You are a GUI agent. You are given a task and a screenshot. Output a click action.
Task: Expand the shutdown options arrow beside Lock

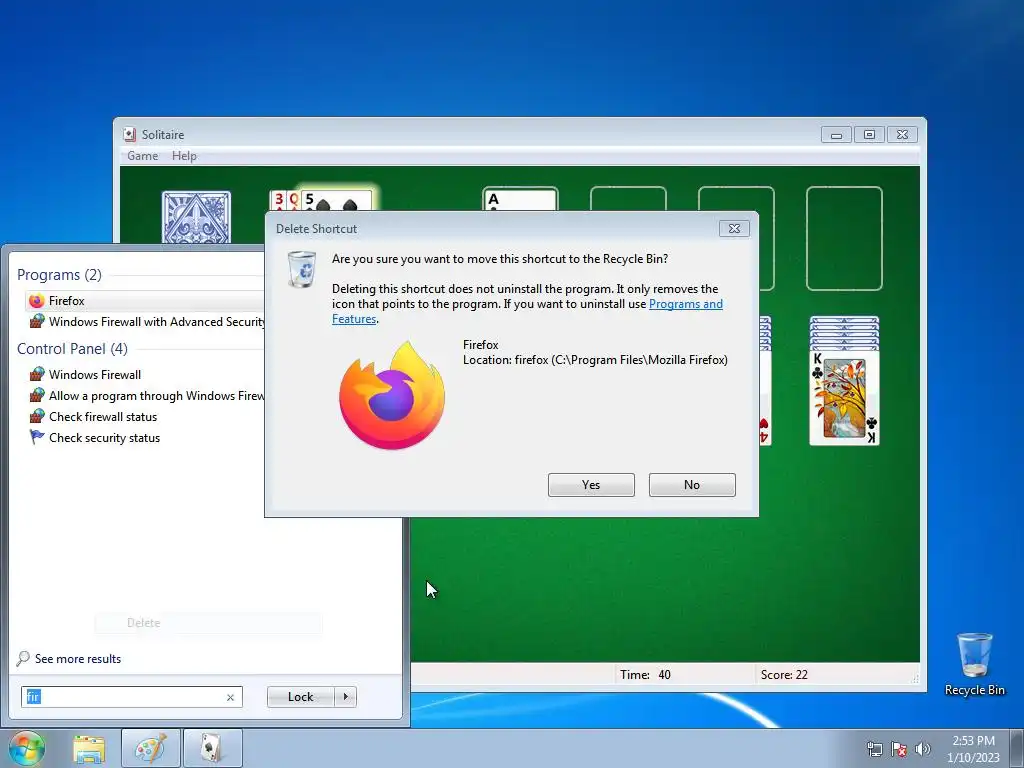tap(345, 697)
